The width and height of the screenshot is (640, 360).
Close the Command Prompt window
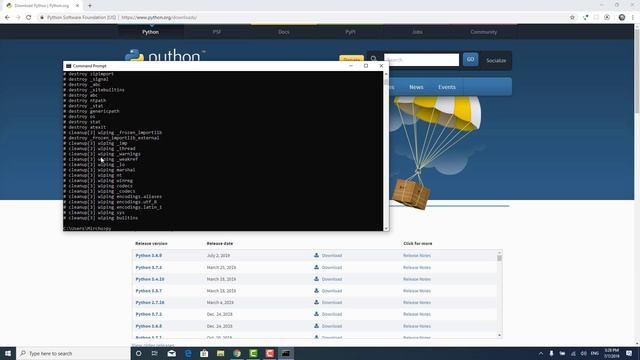pos(381,66)
